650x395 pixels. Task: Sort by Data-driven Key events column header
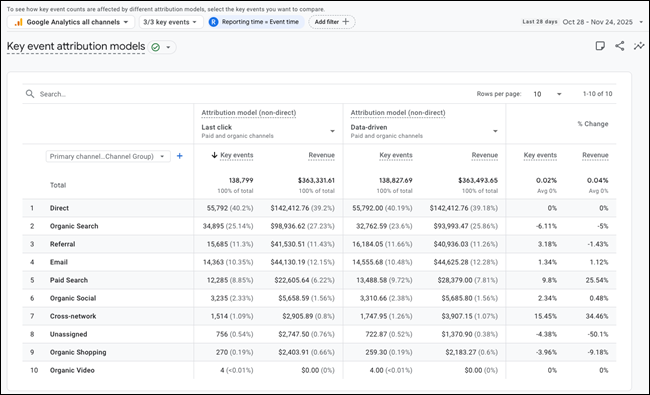coord(396,155)
